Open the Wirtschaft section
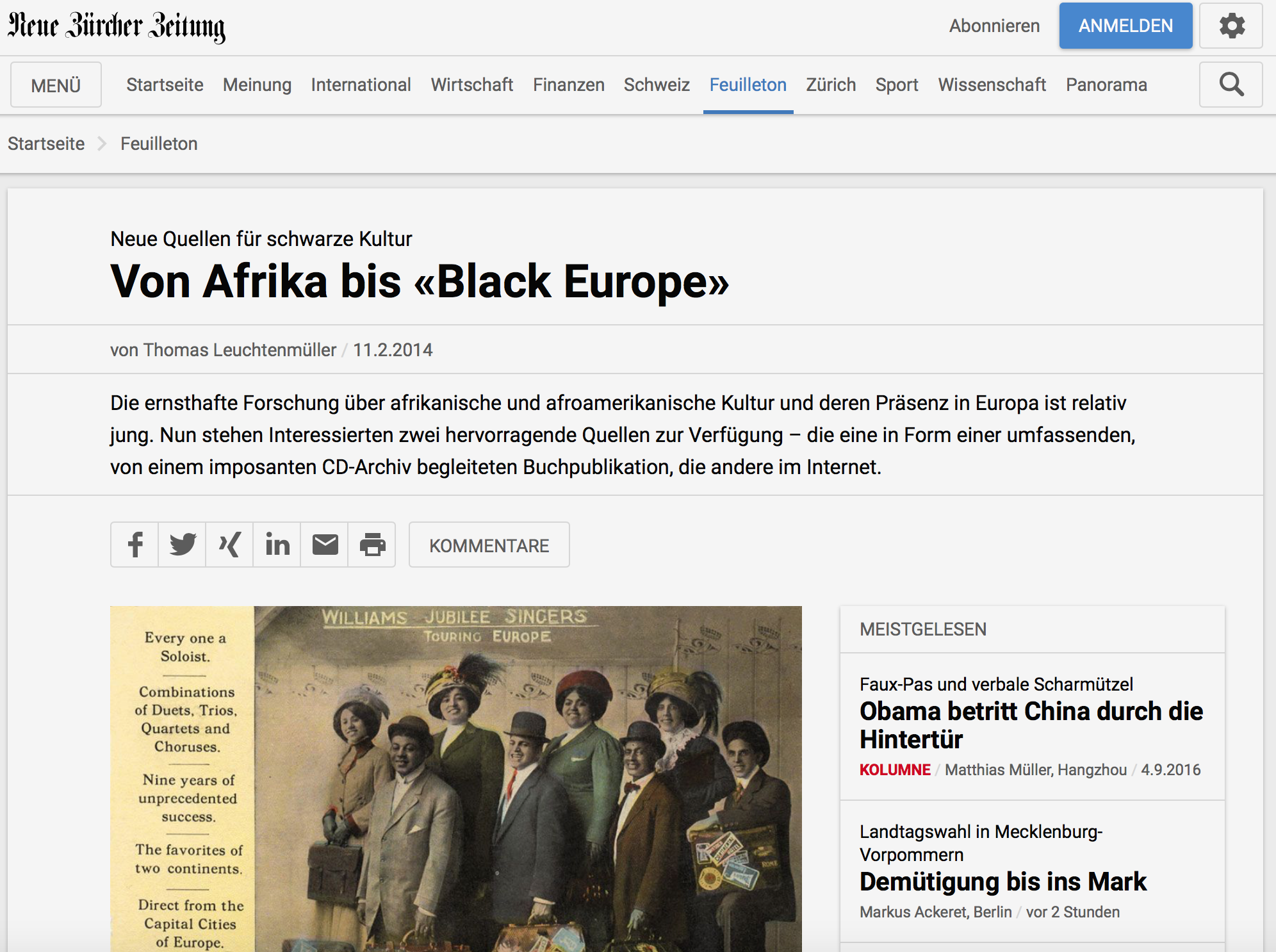This screenshot has height=952, width=1276. 472,85
